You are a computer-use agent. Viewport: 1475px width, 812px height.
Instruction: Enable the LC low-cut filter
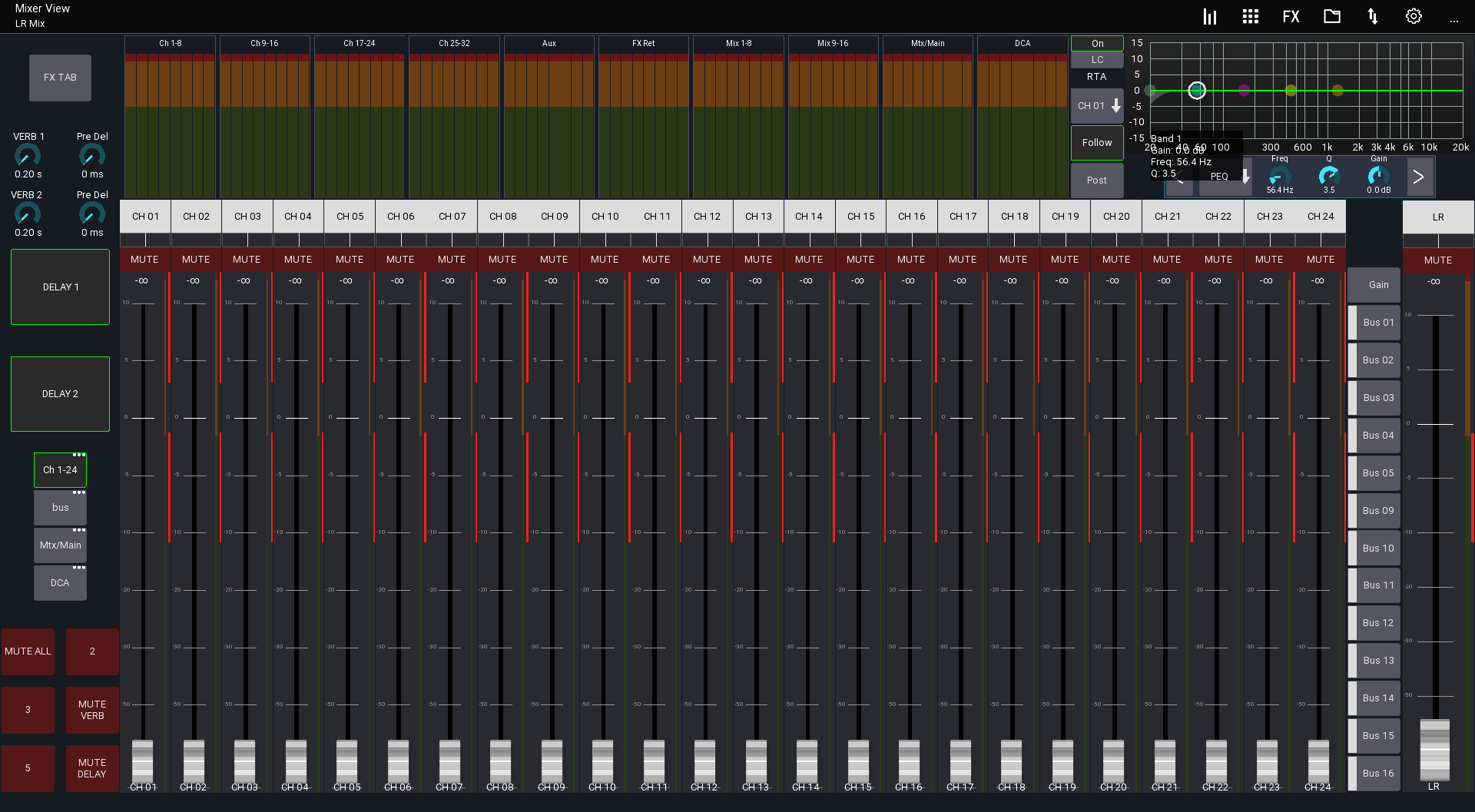point(1096,60)
